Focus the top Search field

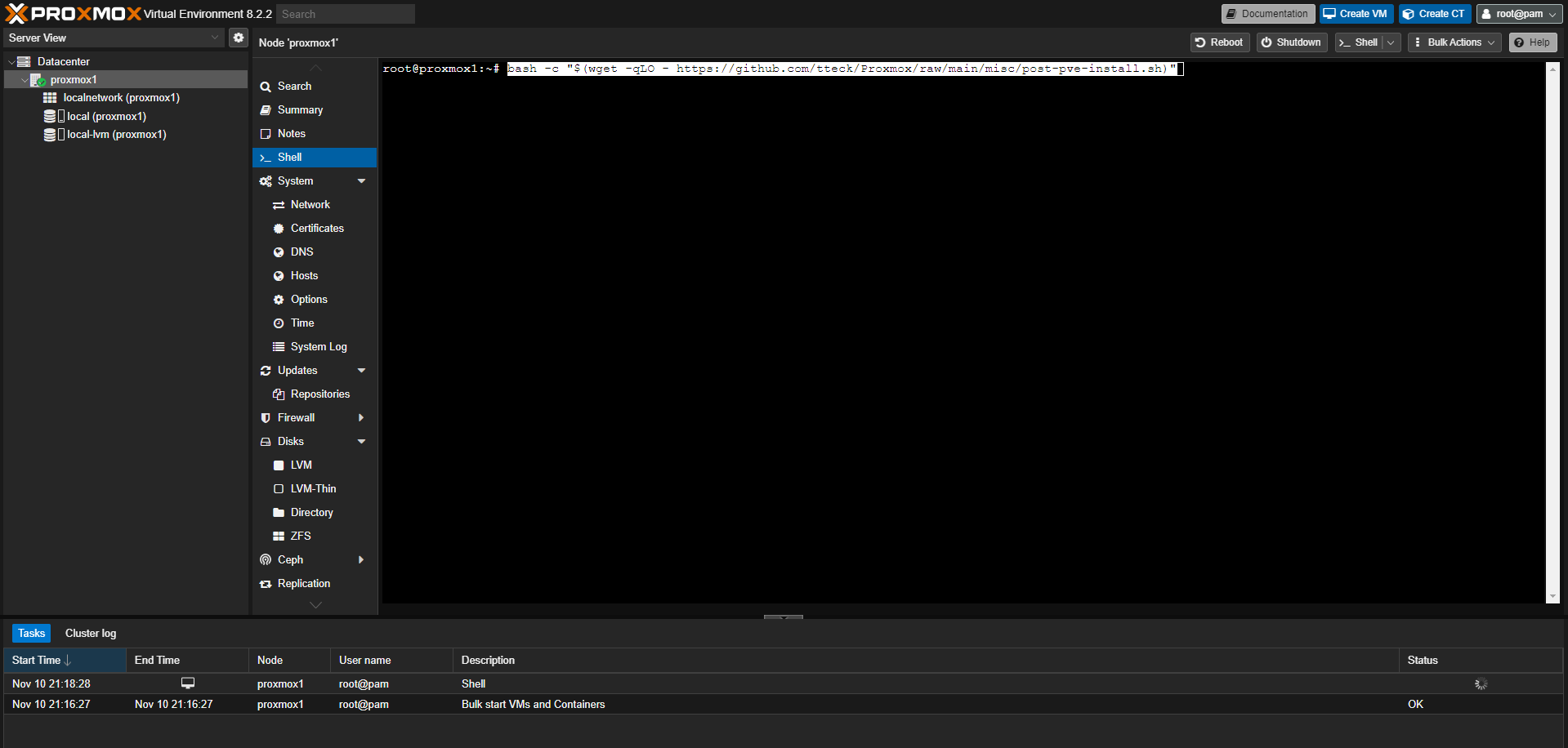(345, 14)
